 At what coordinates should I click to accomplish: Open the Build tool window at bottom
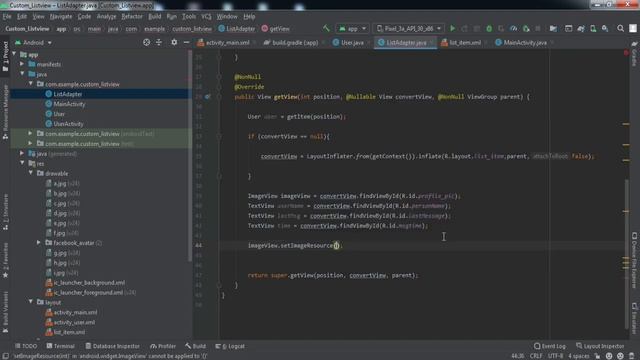click(195, 346)
